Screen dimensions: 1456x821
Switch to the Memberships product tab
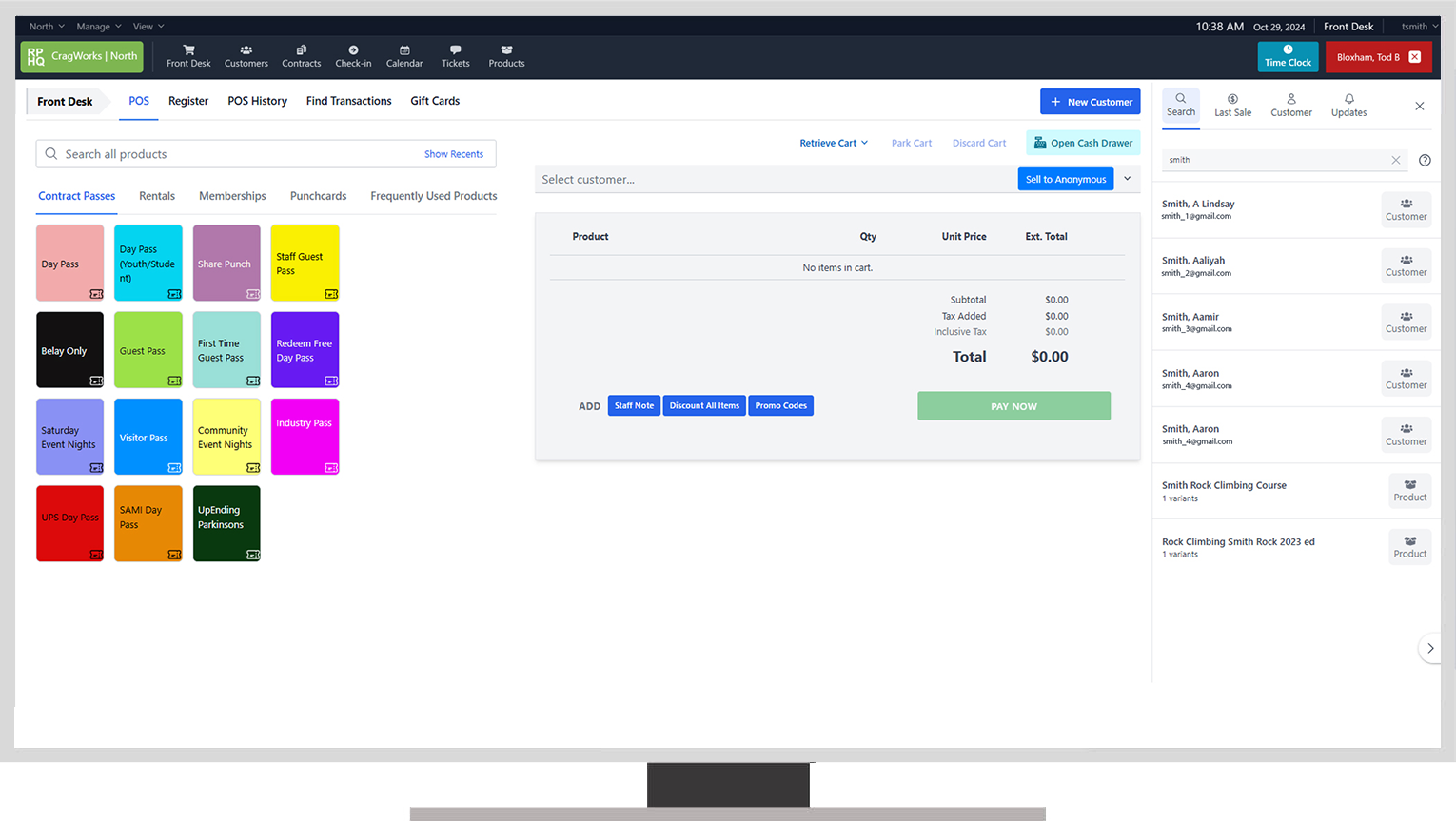point(232,196)
